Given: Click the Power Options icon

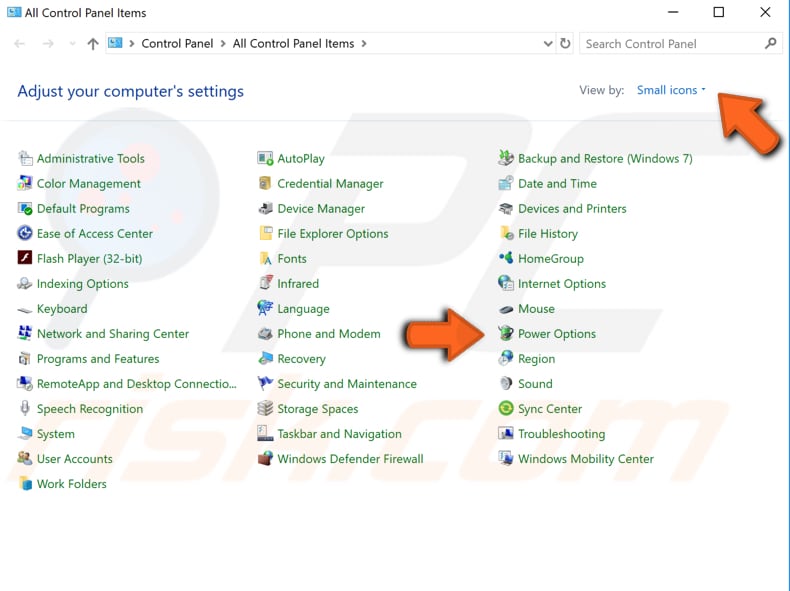Looking at the screenshot, I should tap(506, 334).
